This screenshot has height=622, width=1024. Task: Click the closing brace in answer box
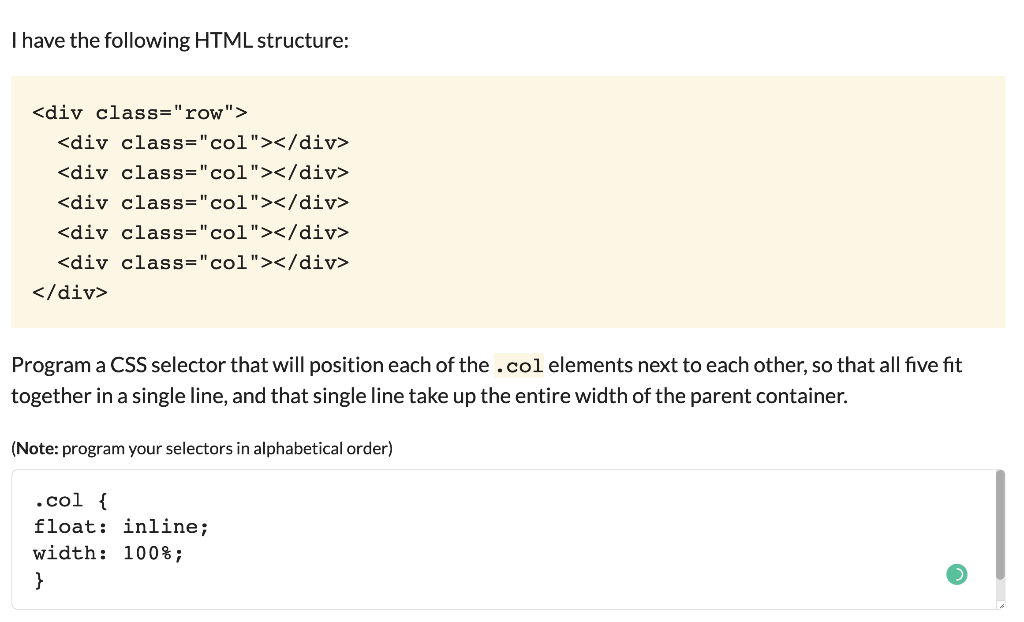[39, 580]
